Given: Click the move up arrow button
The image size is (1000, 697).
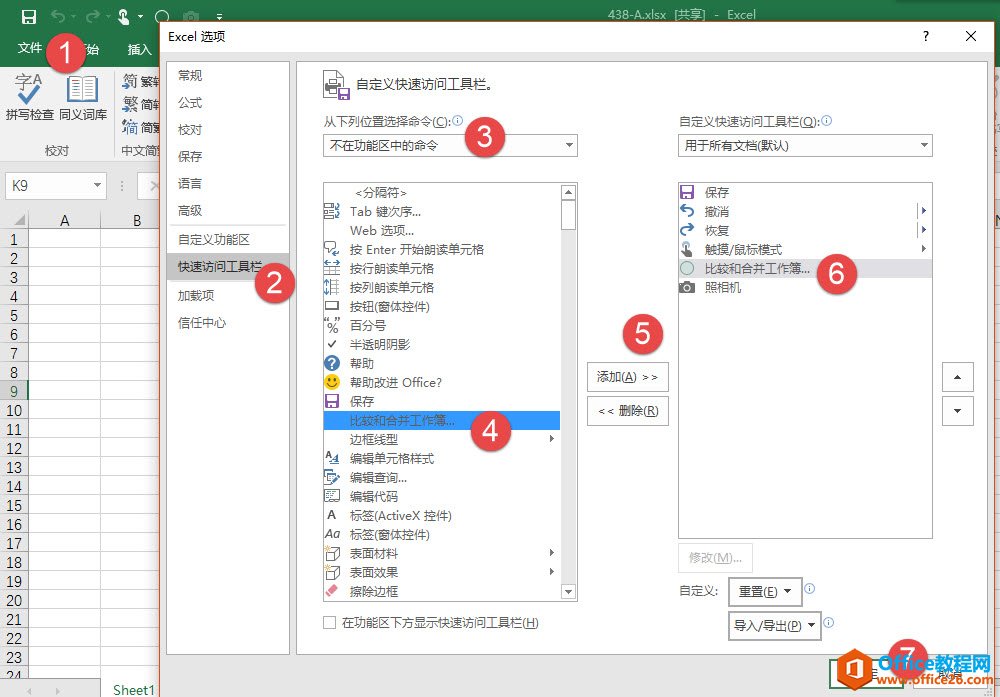Looking at the screenshot, I should pyautogui.click(x=957, y=377).
